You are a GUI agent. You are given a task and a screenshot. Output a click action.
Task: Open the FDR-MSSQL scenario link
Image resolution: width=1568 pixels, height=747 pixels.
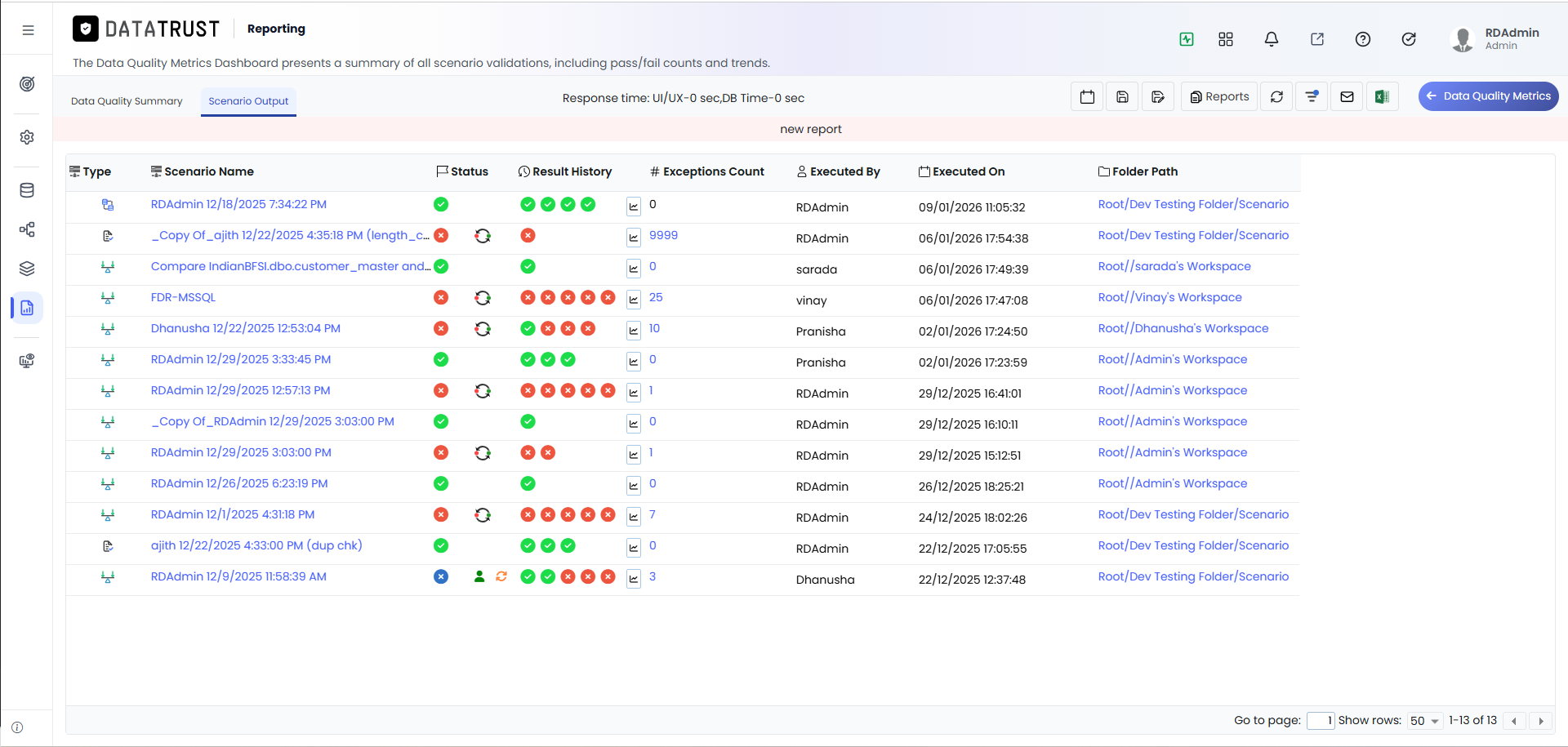[183, 297]
